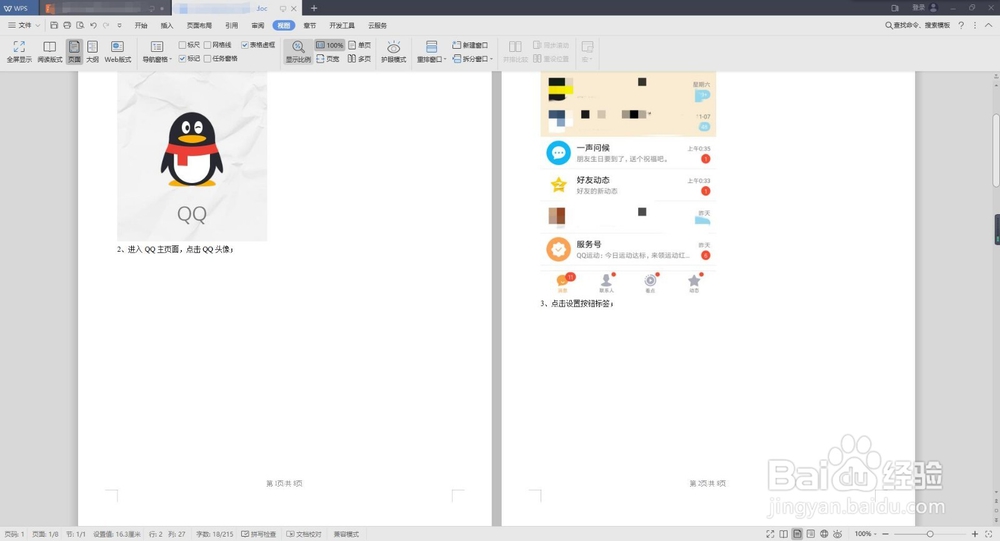Screen dimensions: 1000x541
Task: Open the 章节 section tab
Action: [x=310, y=26]
